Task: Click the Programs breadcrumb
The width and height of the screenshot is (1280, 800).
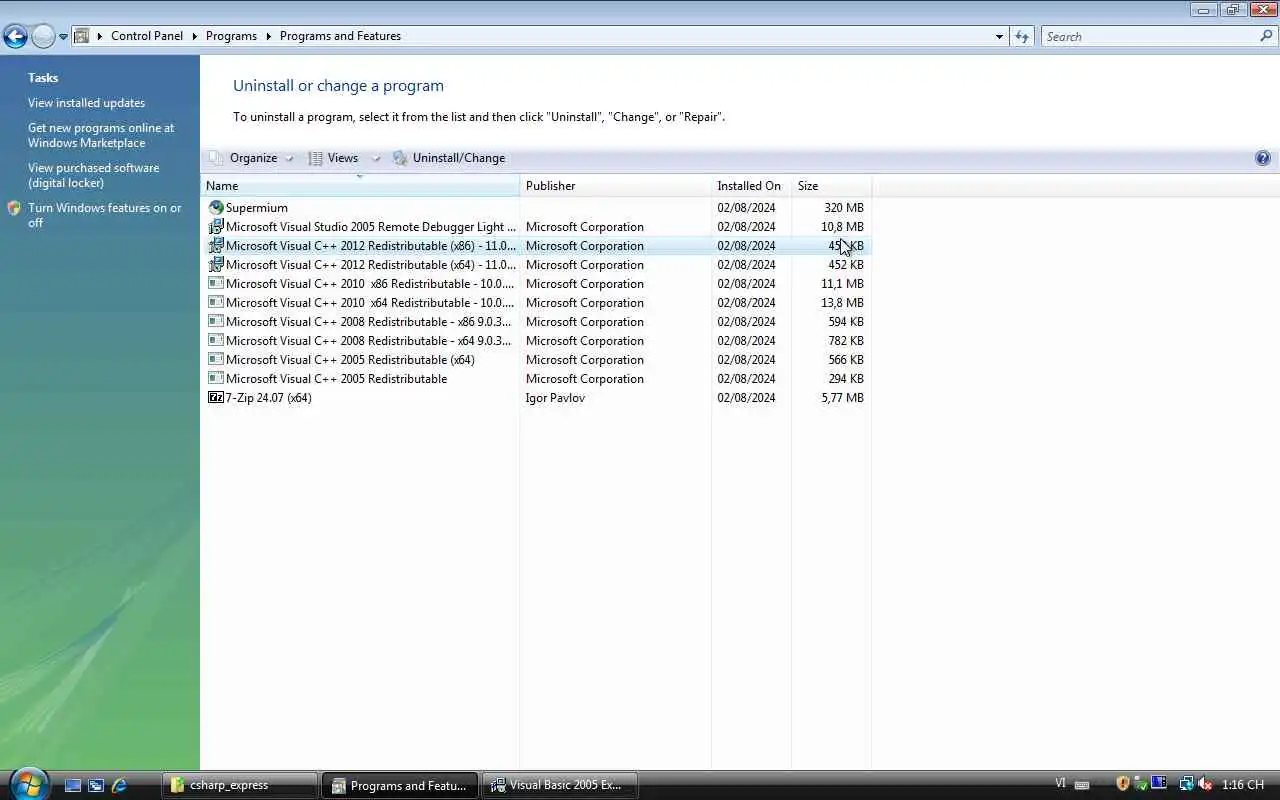Action: click(x=231, y=36)
